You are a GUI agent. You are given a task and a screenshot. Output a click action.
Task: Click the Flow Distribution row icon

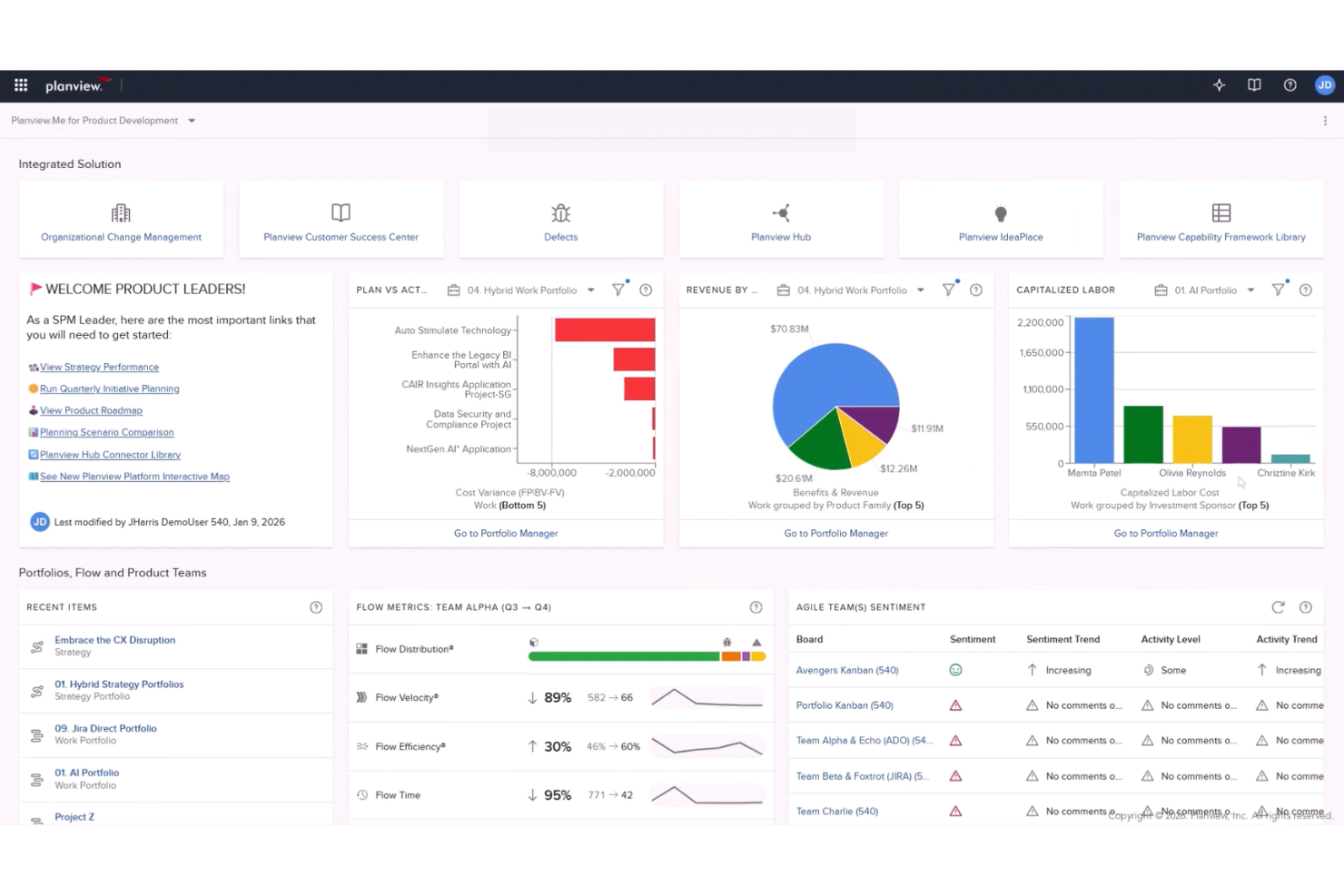click(362, 649)
